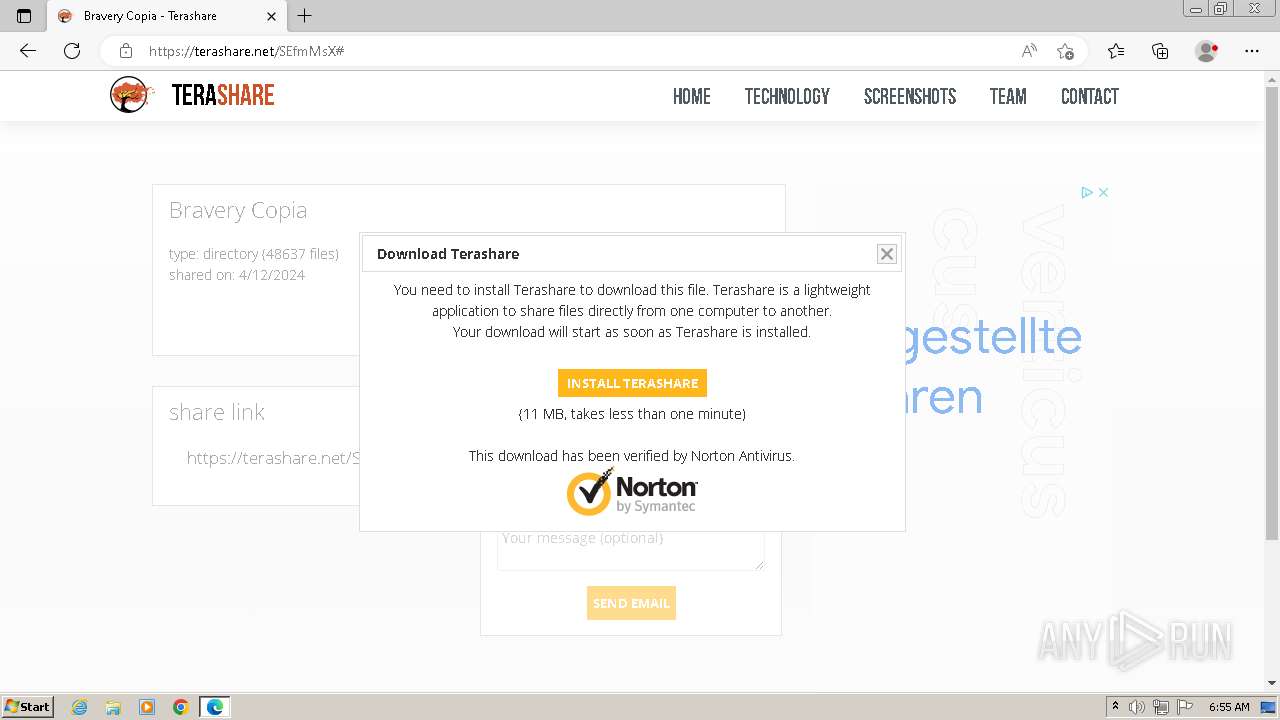Click the Terashare tree logo icon
This screenshot has width=1280, height=720.
[x=131, y=95]
